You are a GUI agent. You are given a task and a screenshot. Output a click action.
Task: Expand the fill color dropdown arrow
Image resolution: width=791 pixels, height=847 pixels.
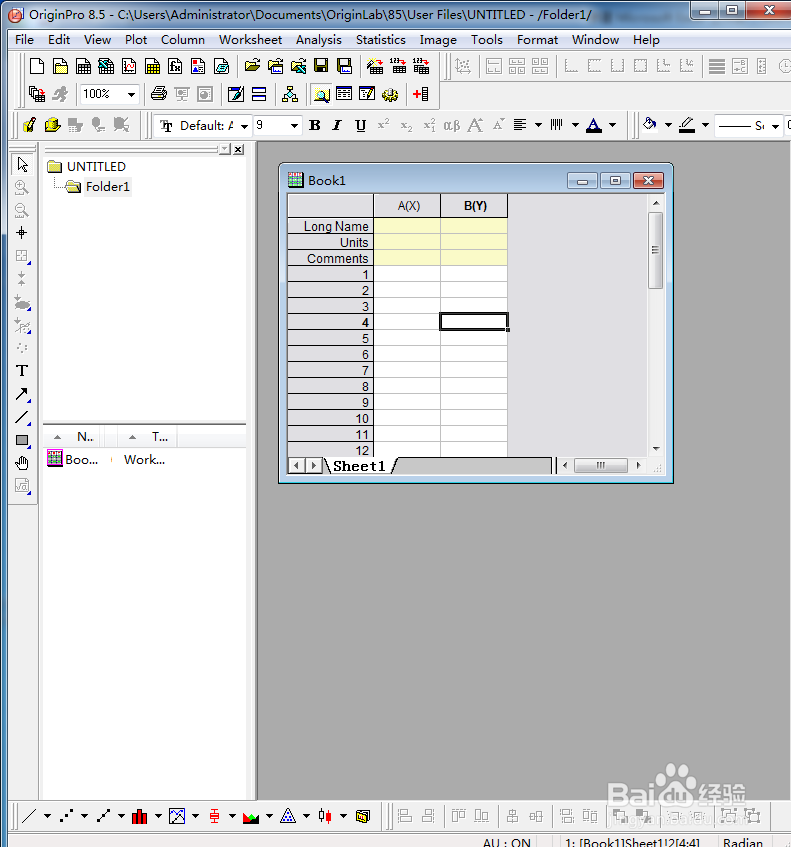pos(668,125)
